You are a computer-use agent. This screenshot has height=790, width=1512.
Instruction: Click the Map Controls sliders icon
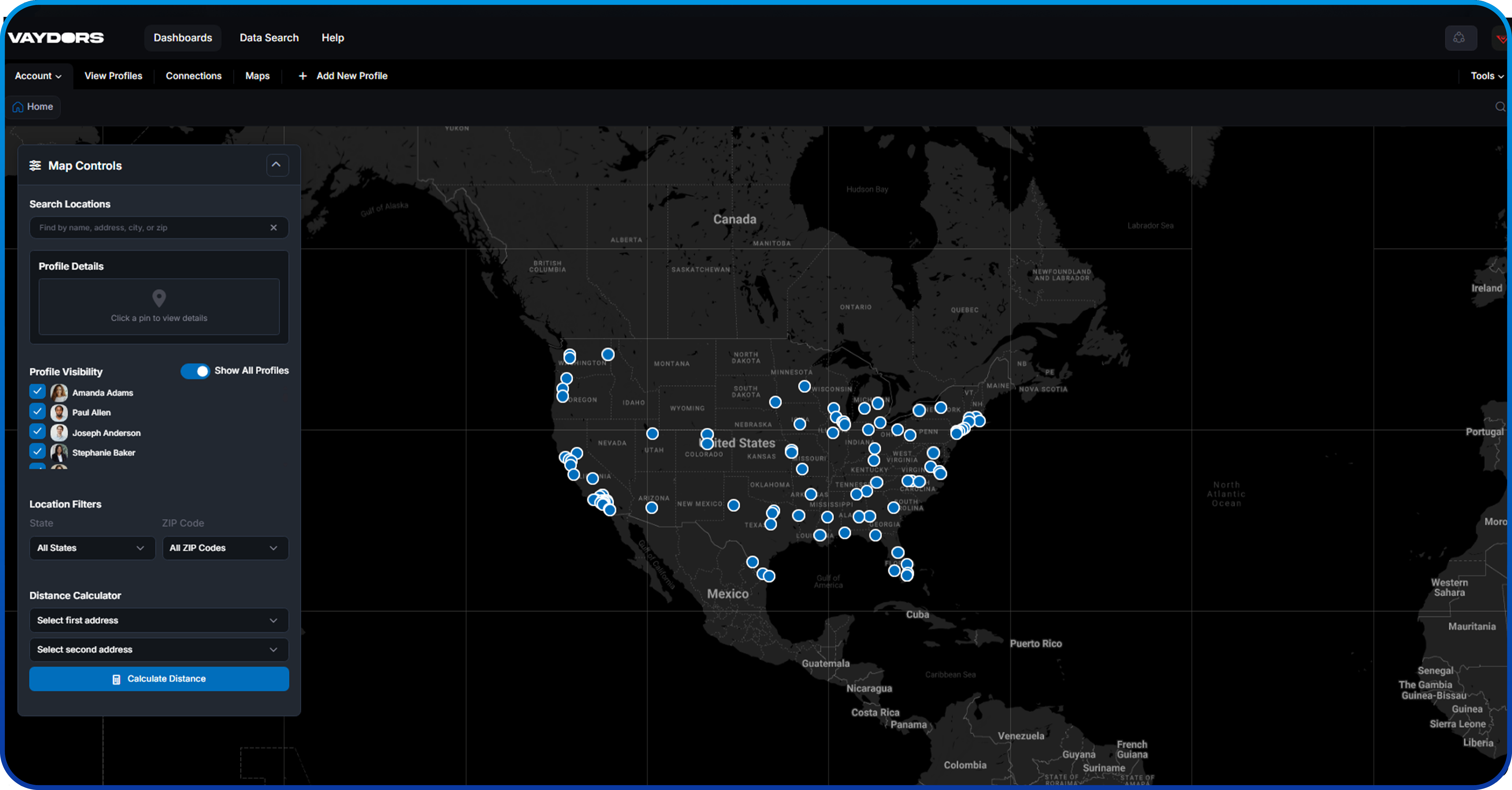click(35, 165)
